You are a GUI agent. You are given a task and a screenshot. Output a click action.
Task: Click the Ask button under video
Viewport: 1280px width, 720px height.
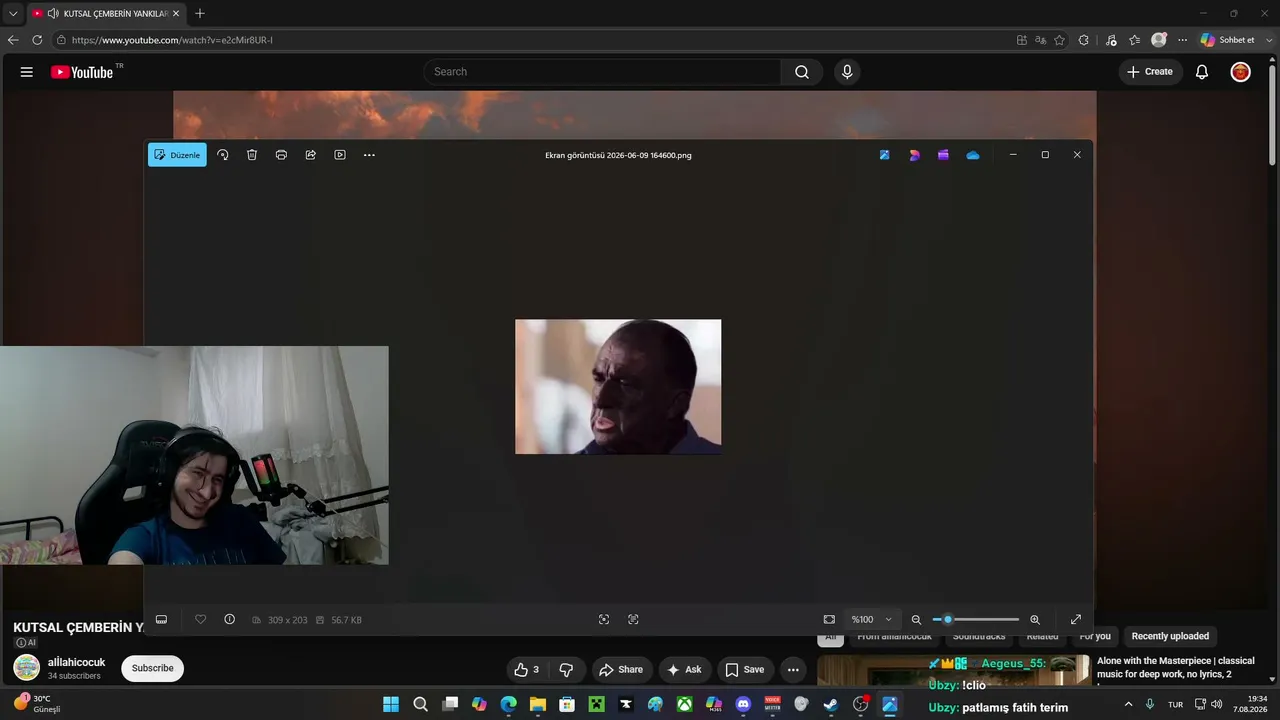685,670
